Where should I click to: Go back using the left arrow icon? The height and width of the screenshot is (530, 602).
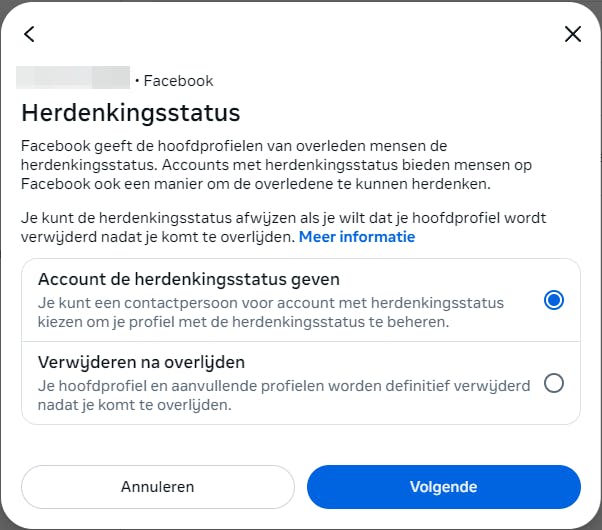[x=29, y=34]
